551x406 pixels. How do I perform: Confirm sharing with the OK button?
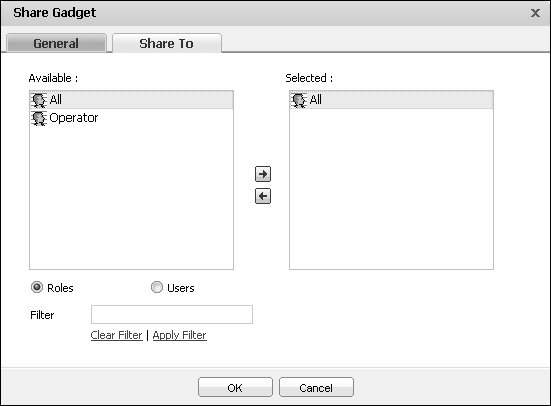[235, 387]
